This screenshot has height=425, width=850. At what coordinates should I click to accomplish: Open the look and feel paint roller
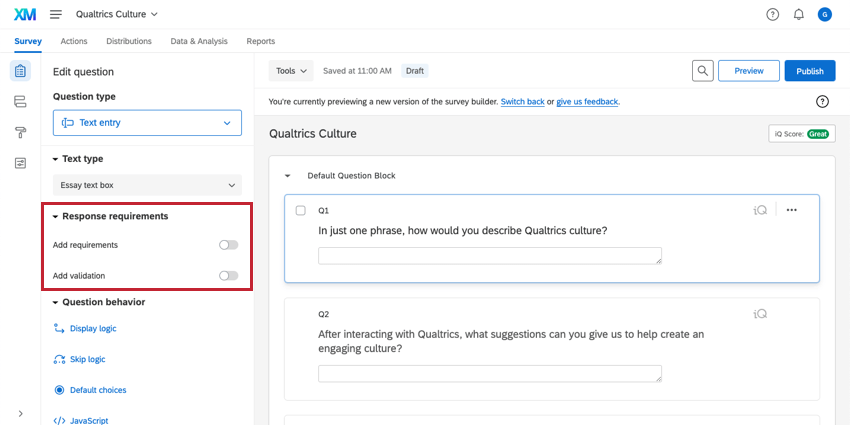[20, 132]
